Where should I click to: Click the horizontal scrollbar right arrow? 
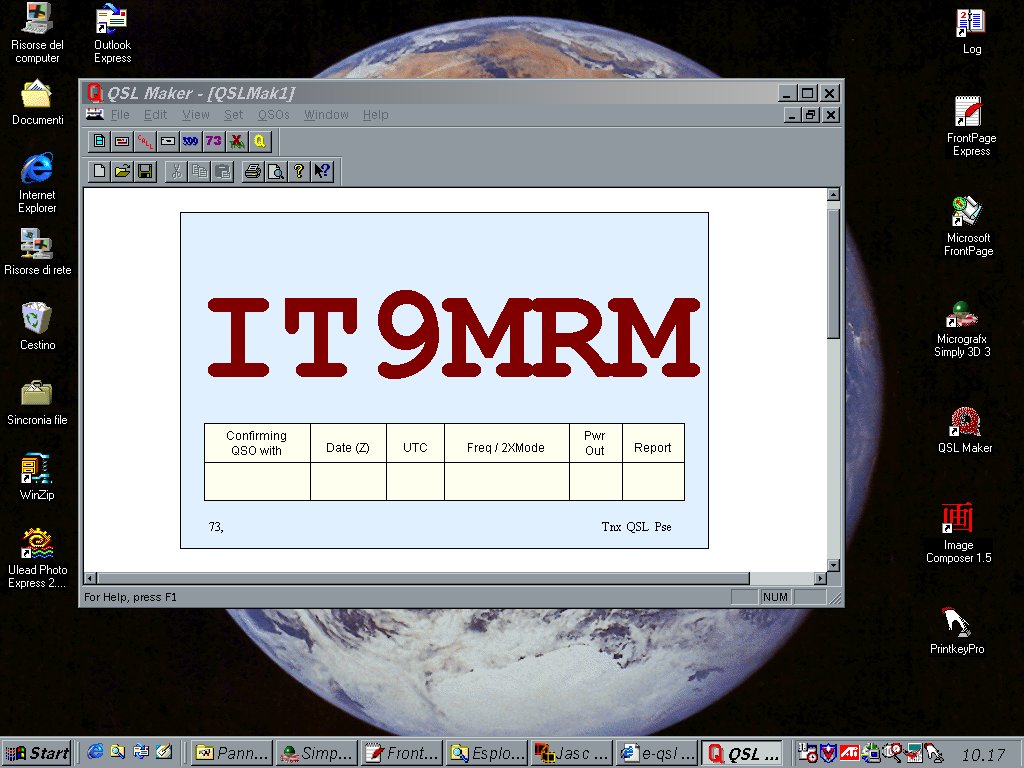(820, 578)
